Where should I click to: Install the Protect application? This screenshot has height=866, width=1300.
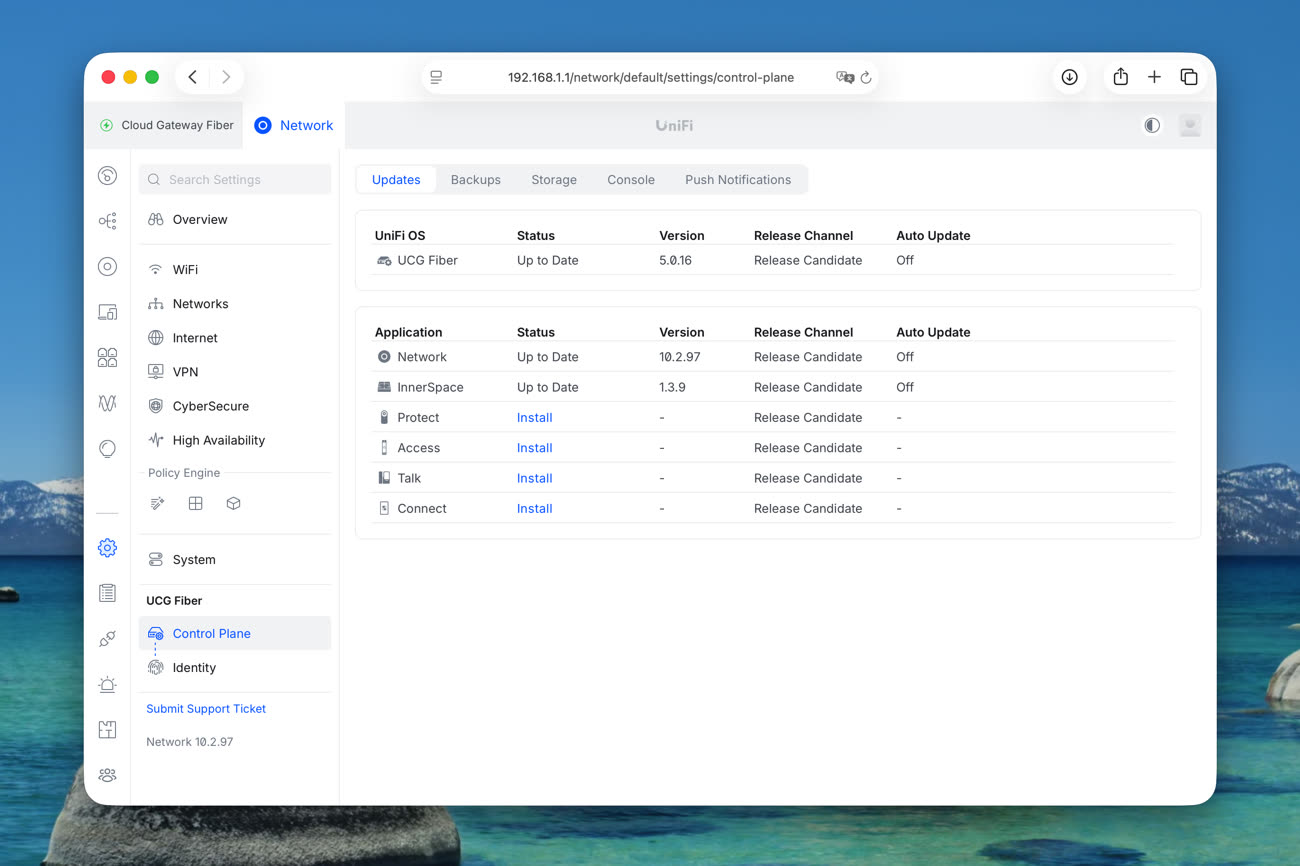pyautogui.click(x=535, y=418)
